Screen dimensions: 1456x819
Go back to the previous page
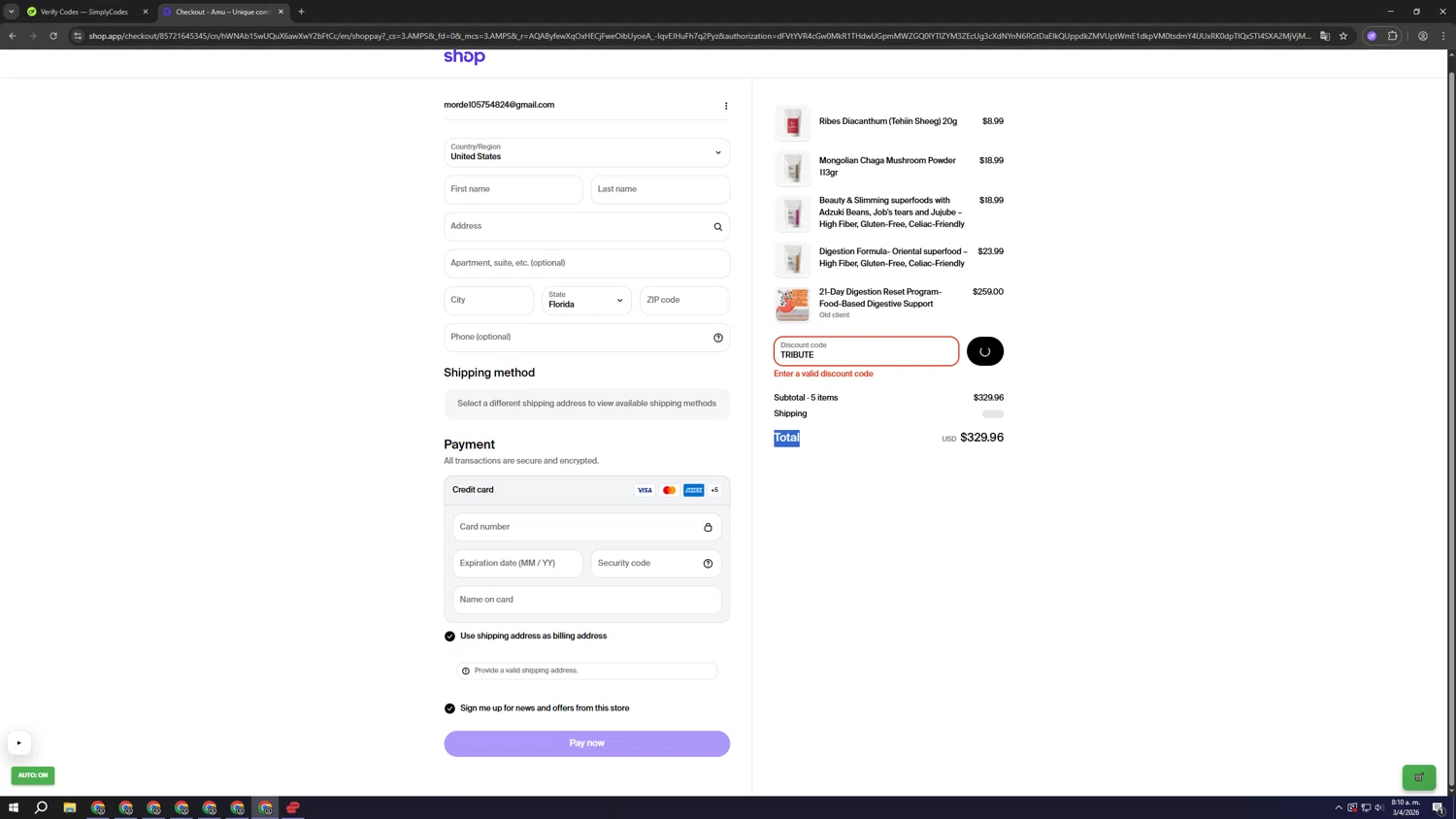(x=13, y=36)
